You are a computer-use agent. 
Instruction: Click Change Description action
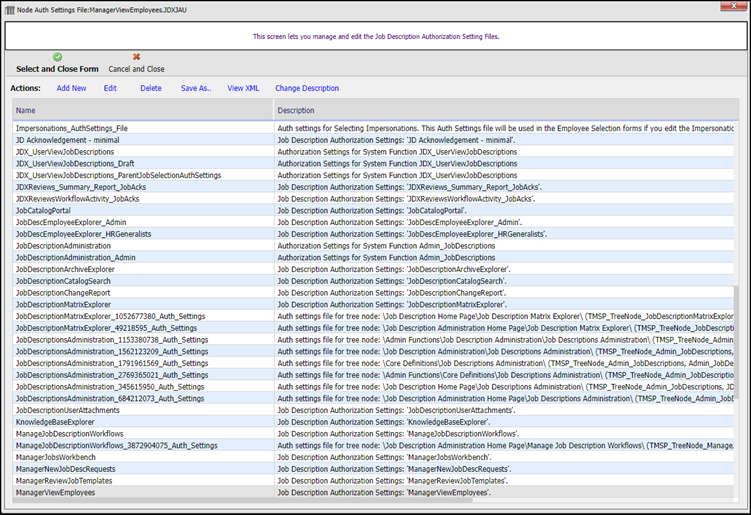point(307,88)
